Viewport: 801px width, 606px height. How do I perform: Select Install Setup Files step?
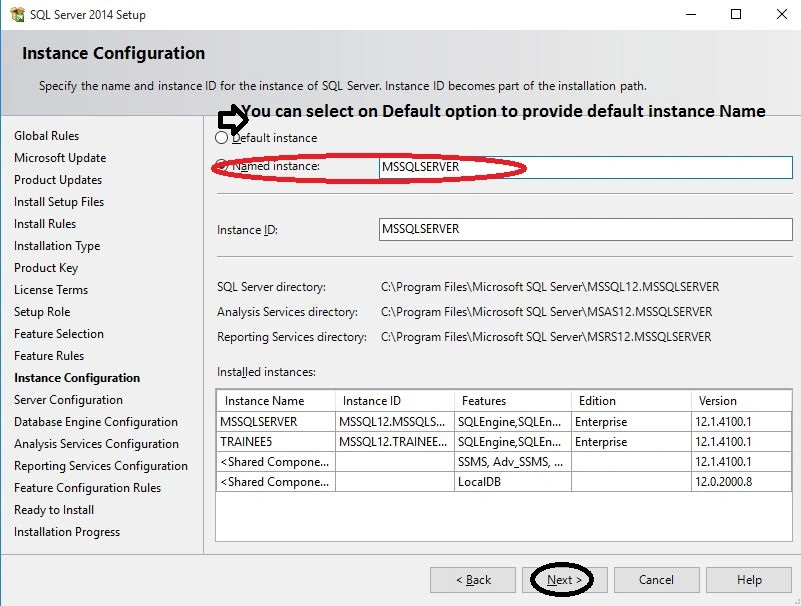(59, 202)
